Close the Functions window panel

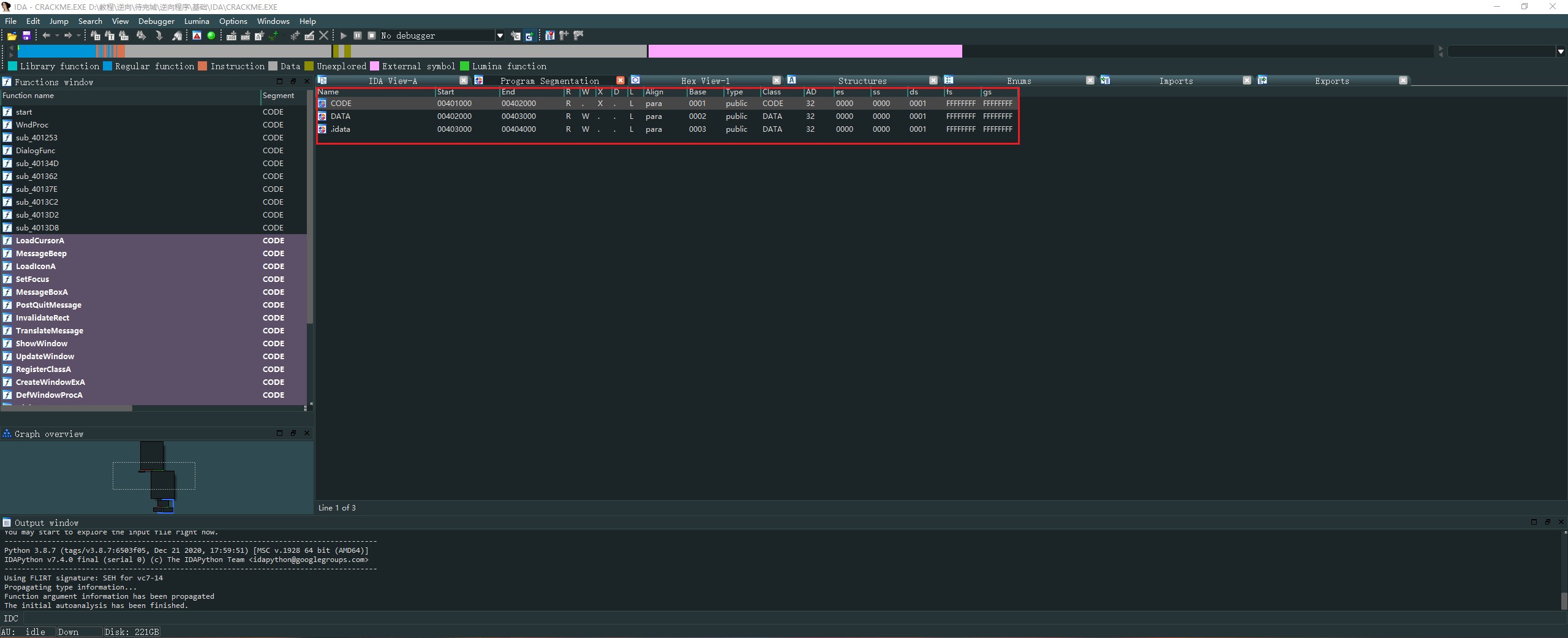point(307,82)
